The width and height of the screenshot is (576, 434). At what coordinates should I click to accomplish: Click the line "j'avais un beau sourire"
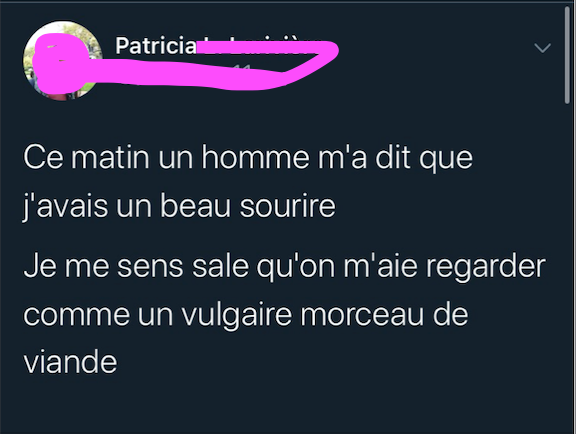tap(179, 206)
